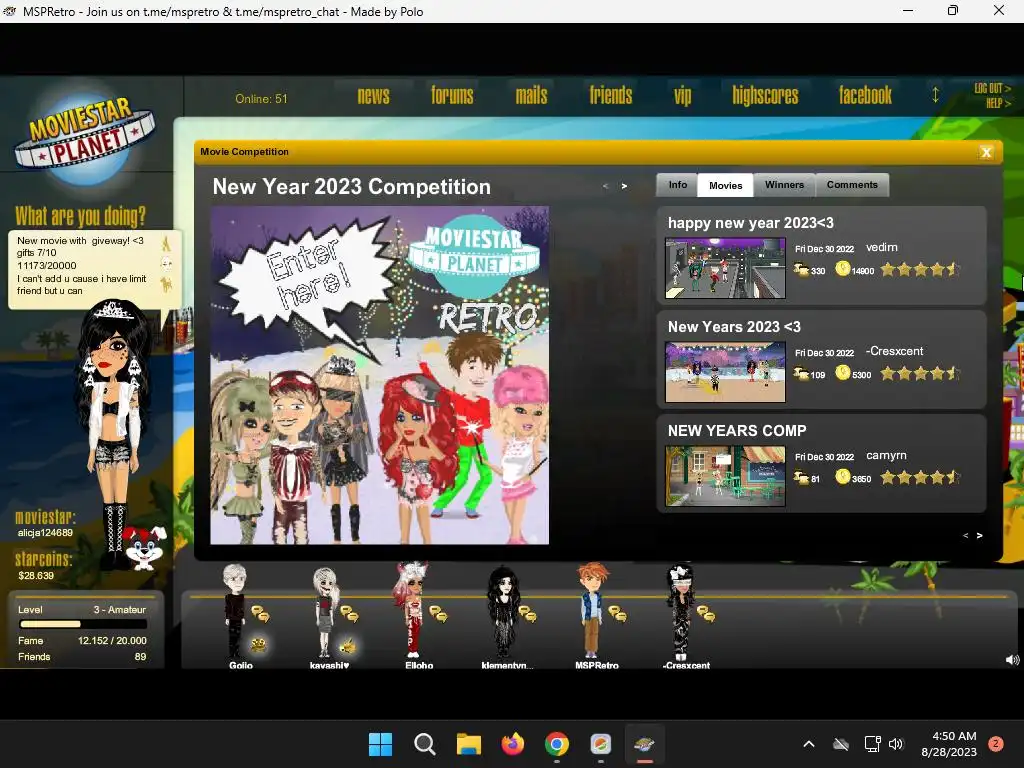Open the competition poster image
Image resolution: width=1024 pixels, height=768 pixels.
click(x=379, y=376)
